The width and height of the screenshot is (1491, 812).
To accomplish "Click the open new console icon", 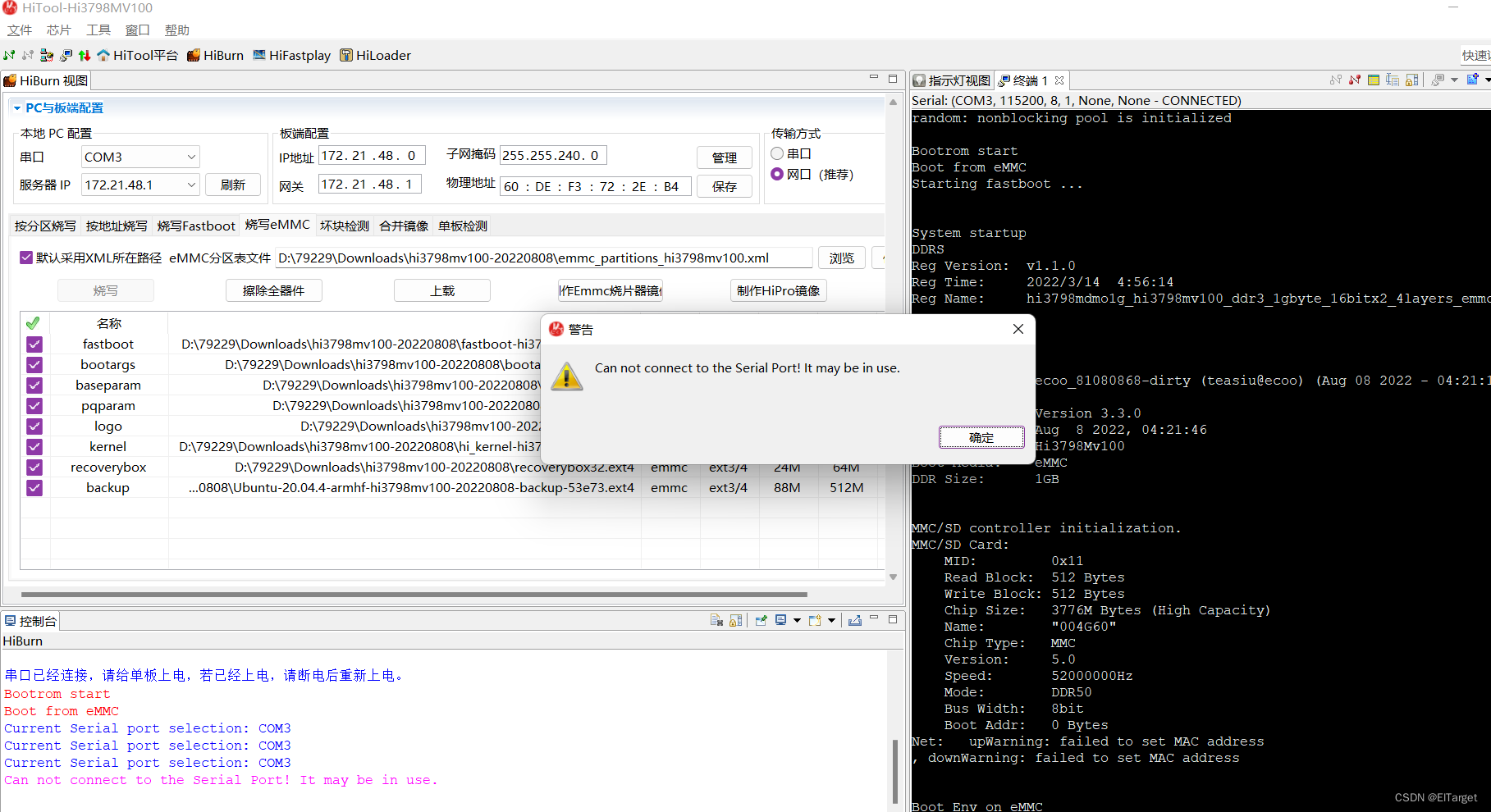I will click(815, 620).
